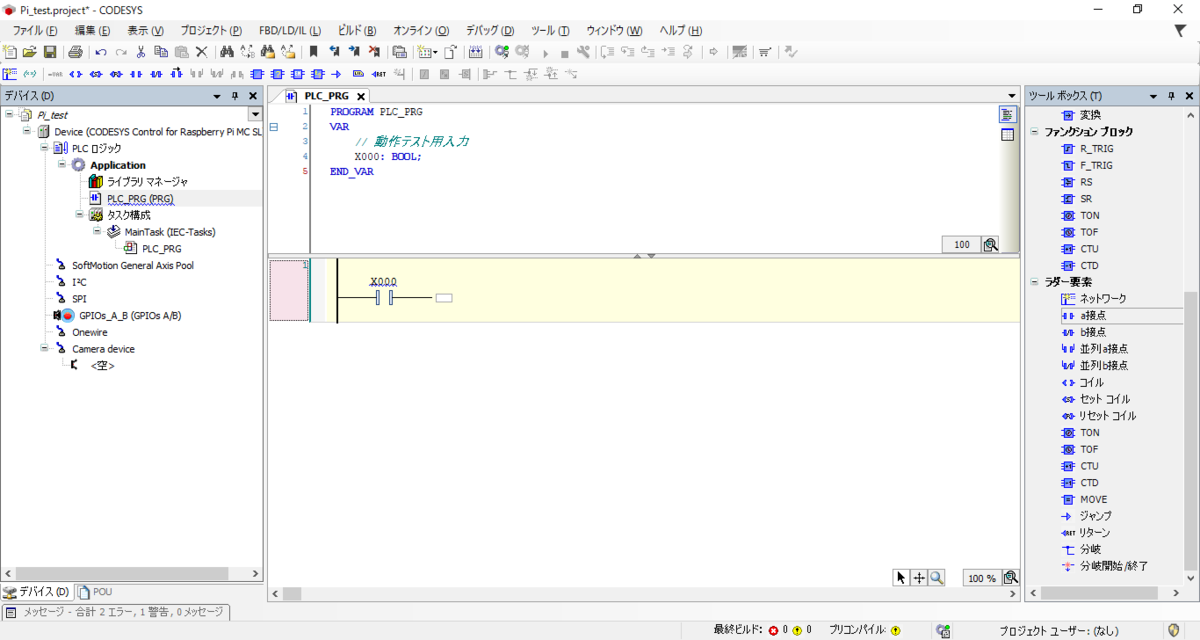Open the FBD/LD/IL menu
The height and width of the screenshot is (640, 1200).
290,30
